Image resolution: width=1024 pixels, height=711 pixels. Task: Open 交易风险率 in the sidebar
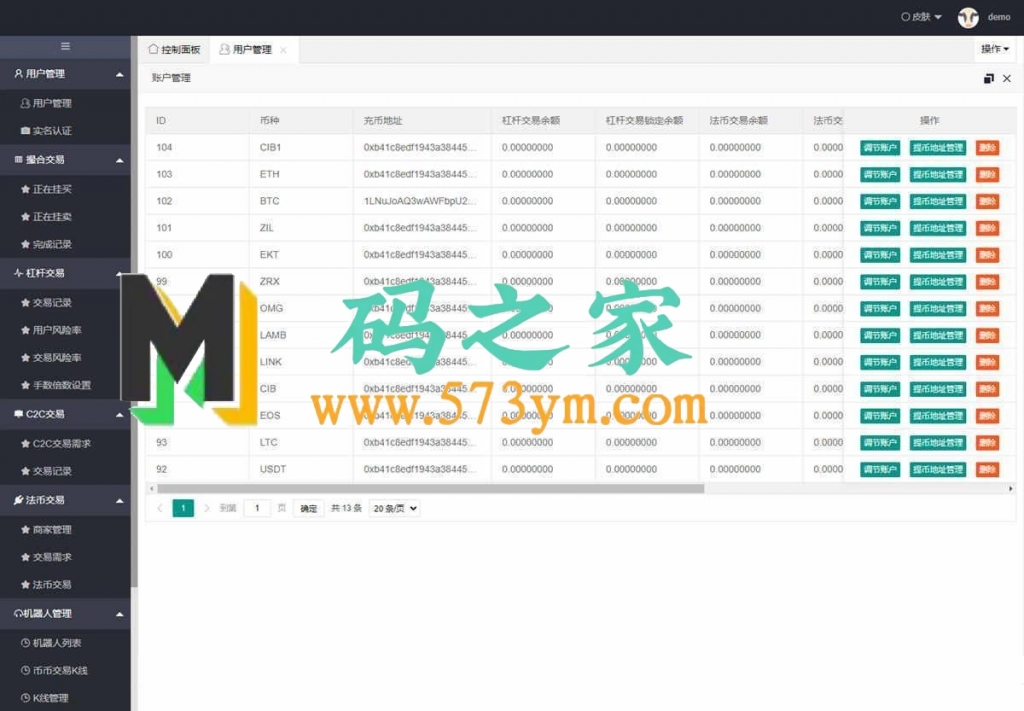tap(51, 358)
